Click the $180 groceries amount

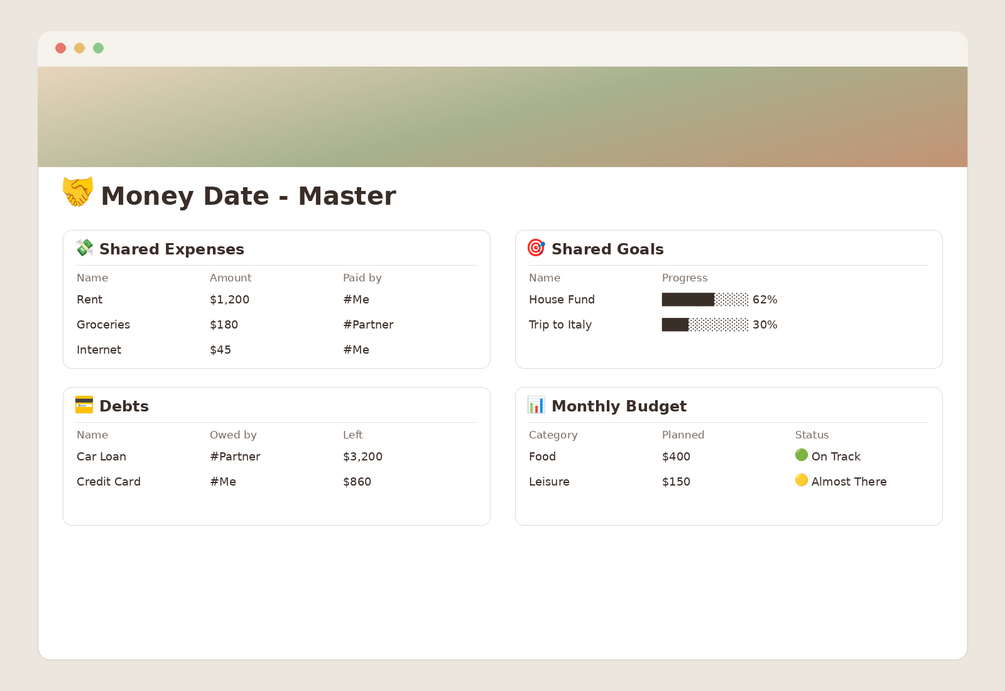pos(224,324)
